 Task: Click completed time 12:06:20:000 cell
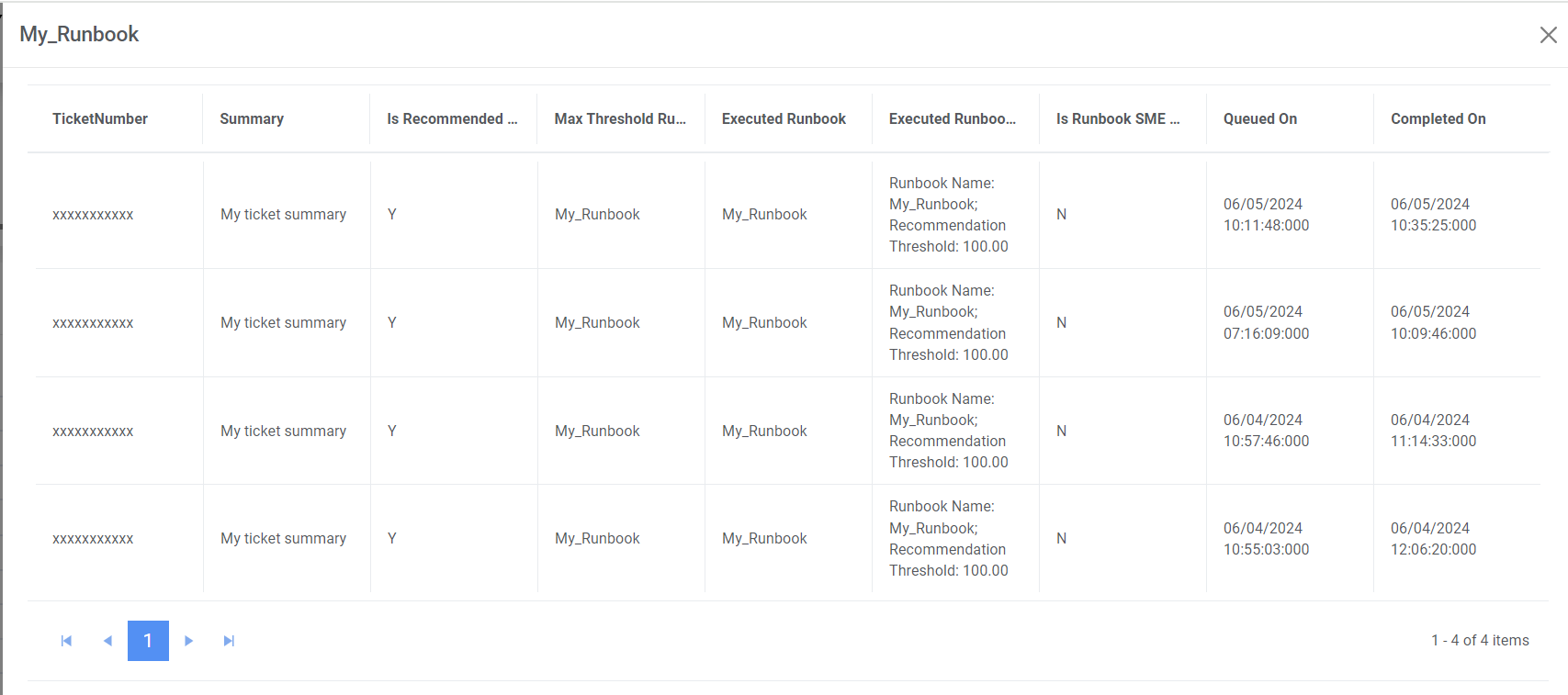(x=1433, y=539)
